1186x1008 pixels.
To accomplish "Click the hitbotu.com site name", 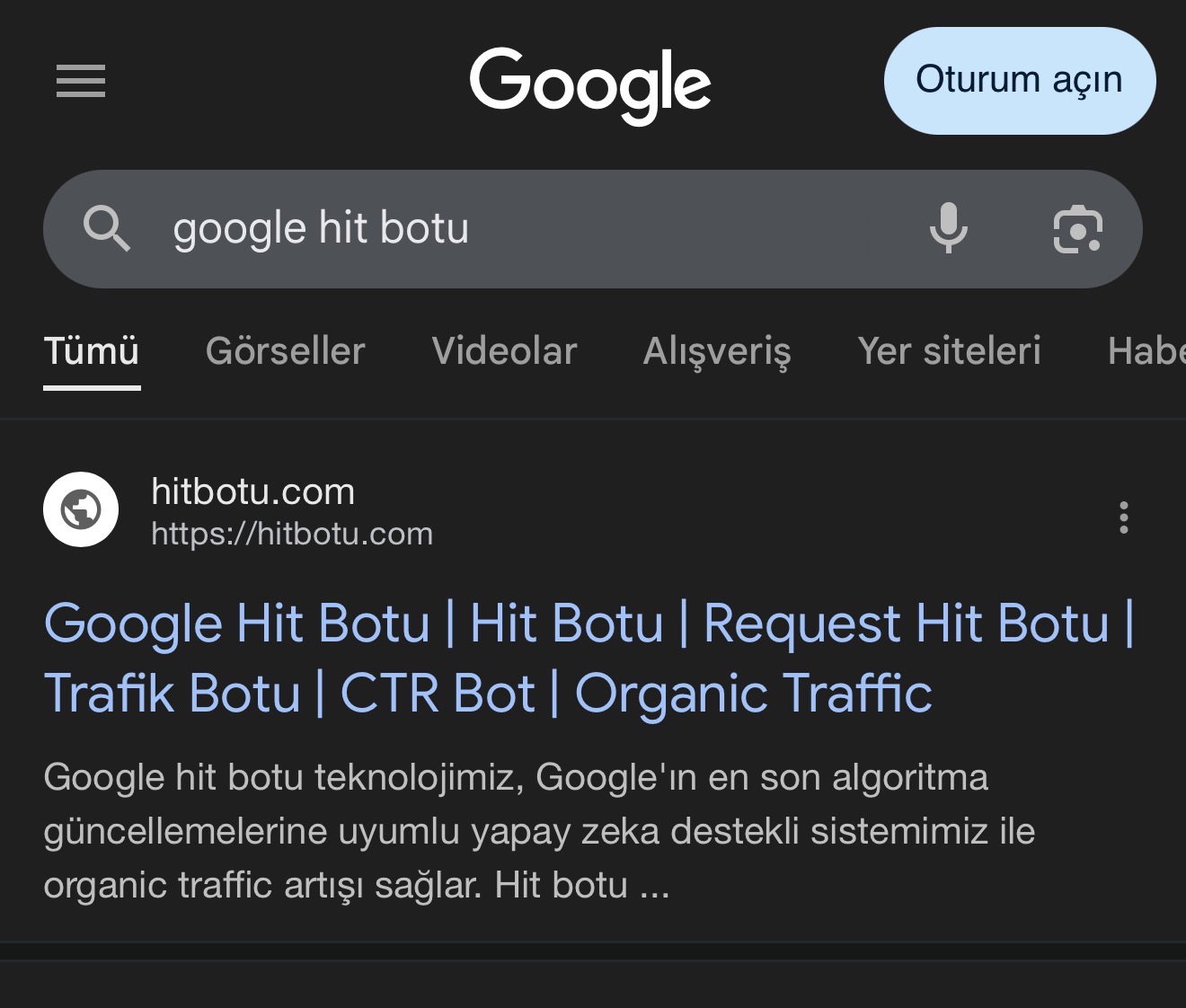I will (252, 491).
